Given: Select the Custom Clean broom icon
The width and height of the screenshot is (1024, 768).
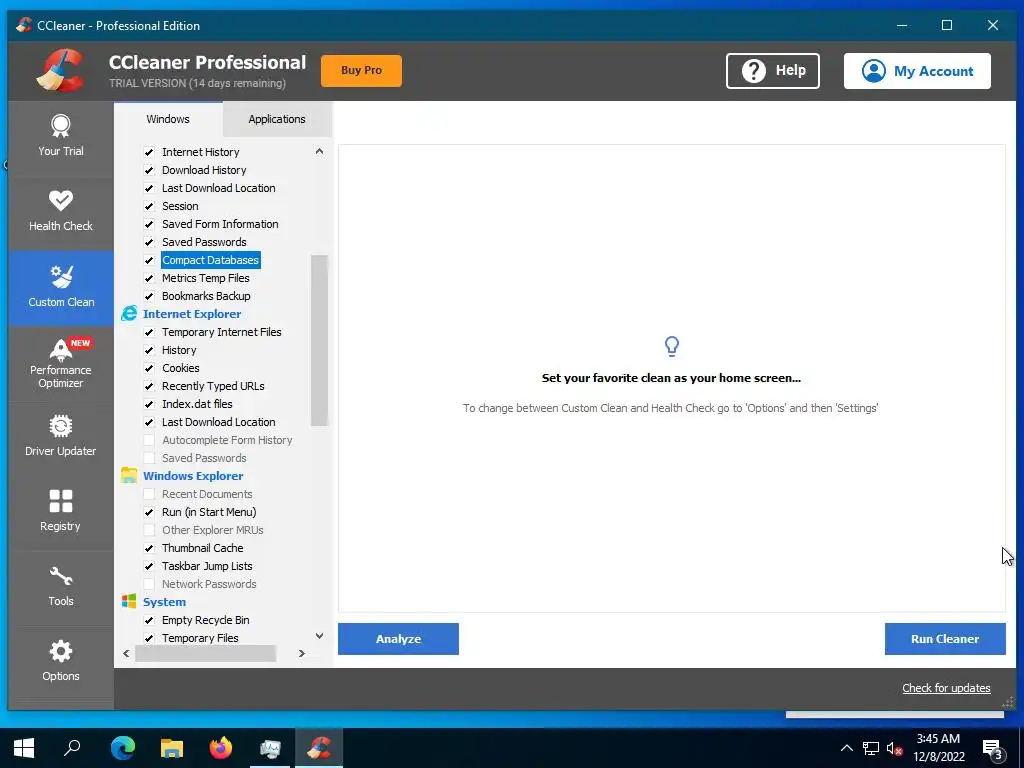Looking at the screenshot, I should 61,276.
